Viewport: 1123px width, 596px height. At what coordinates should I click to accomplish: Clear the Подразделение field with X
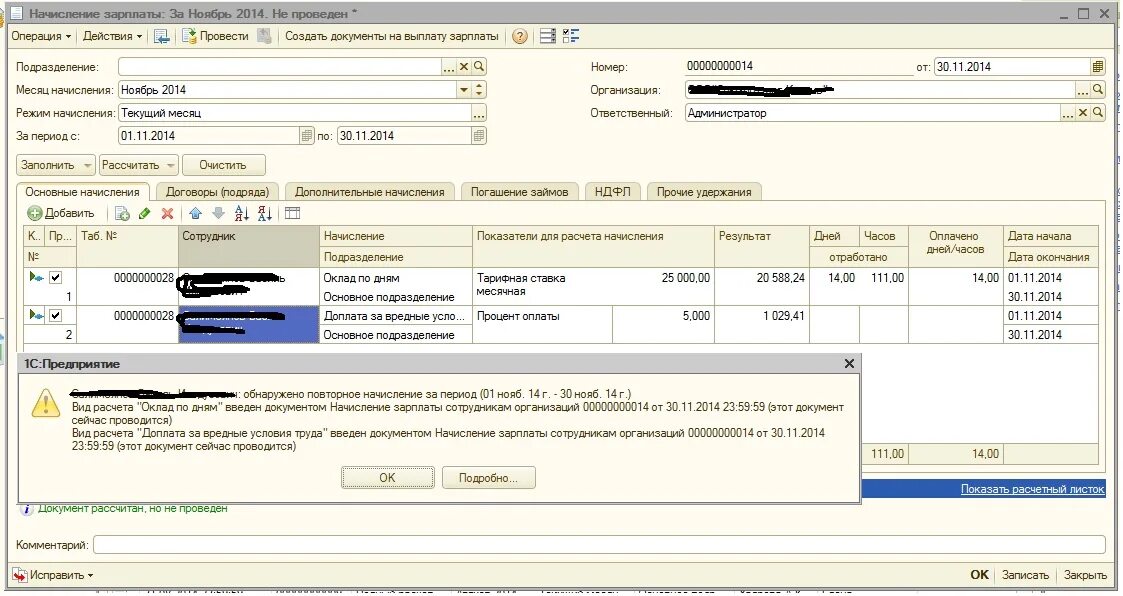coord(464,67)
